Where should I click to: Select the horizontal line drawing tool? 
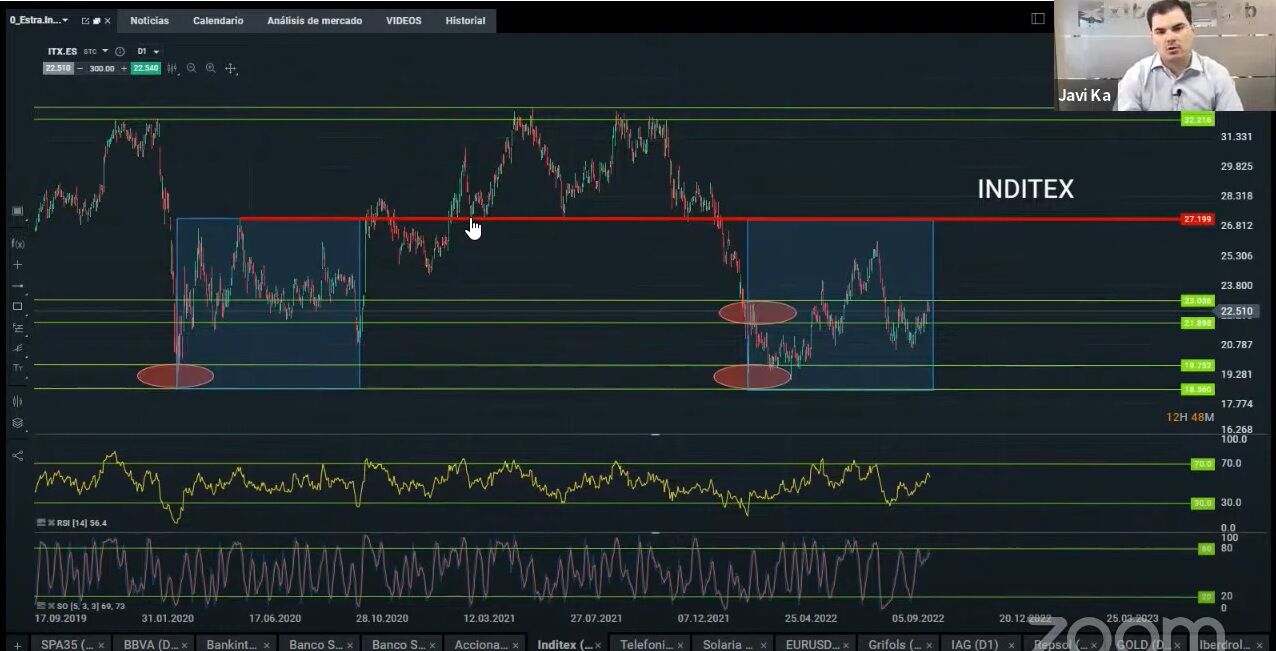pos(17,285)
